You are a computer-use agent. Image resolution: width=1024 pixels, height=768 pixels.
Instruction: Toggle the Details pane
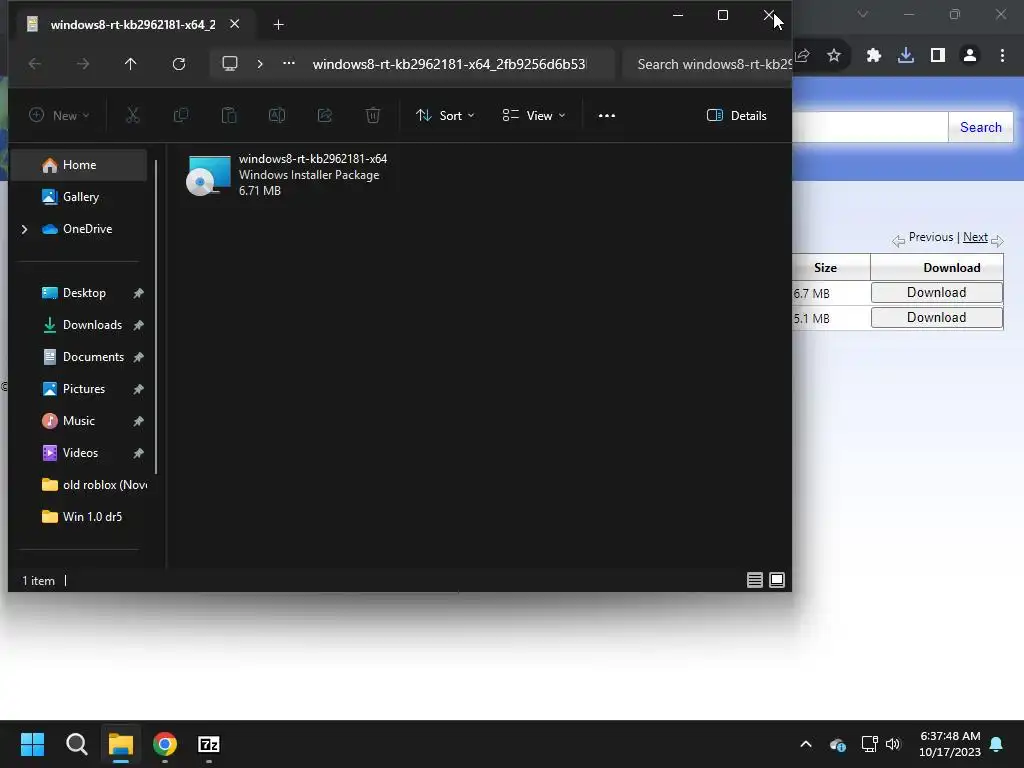737,116
